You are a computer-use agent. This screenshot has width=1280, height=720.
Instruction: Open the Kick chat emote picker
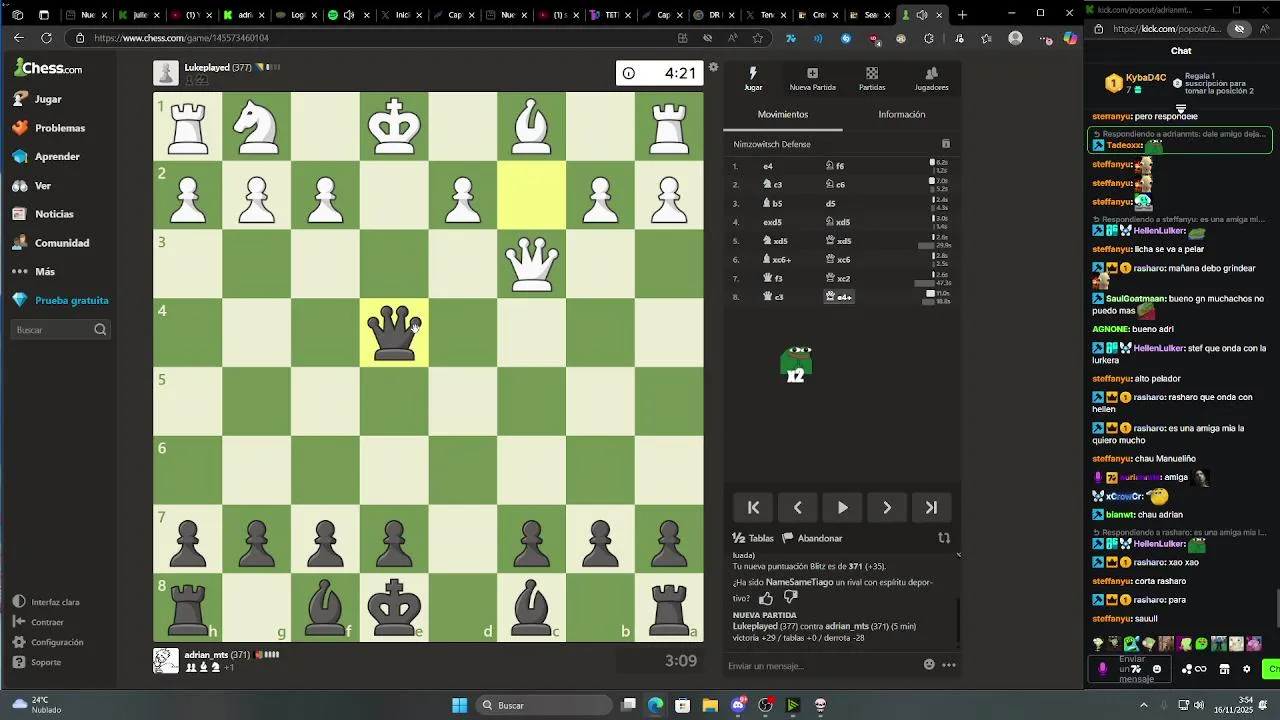click(x=1157, y=669)
